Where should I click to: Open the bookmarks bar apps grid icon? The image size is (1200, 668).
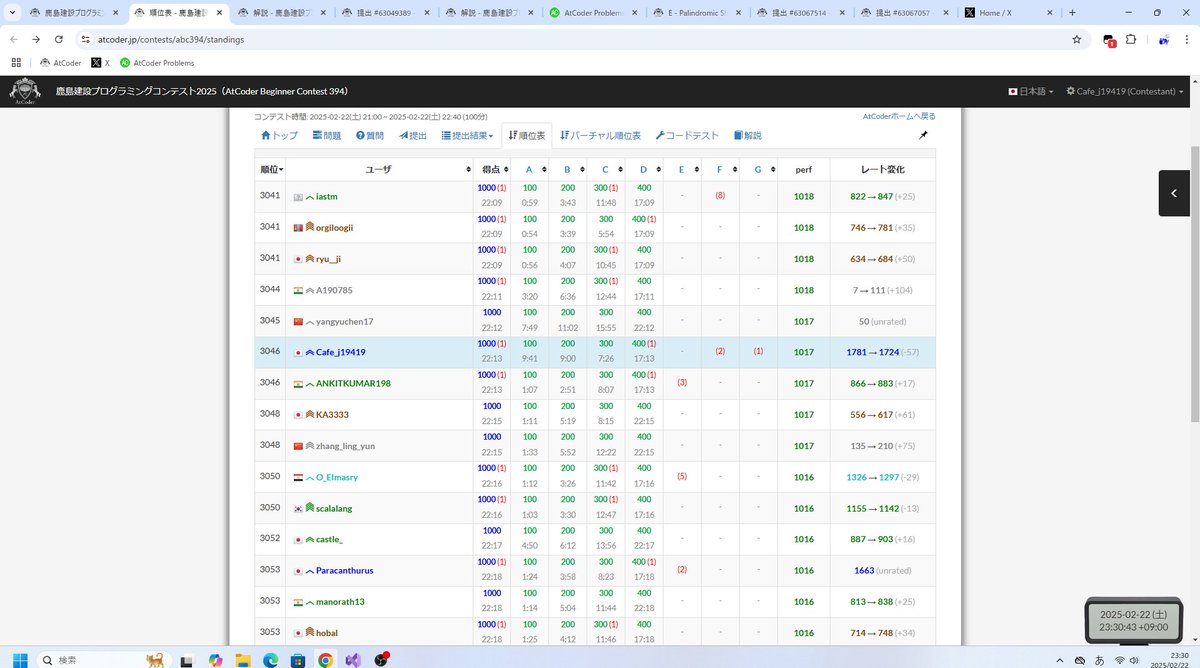pyautogui.click(x=16, y=62)
